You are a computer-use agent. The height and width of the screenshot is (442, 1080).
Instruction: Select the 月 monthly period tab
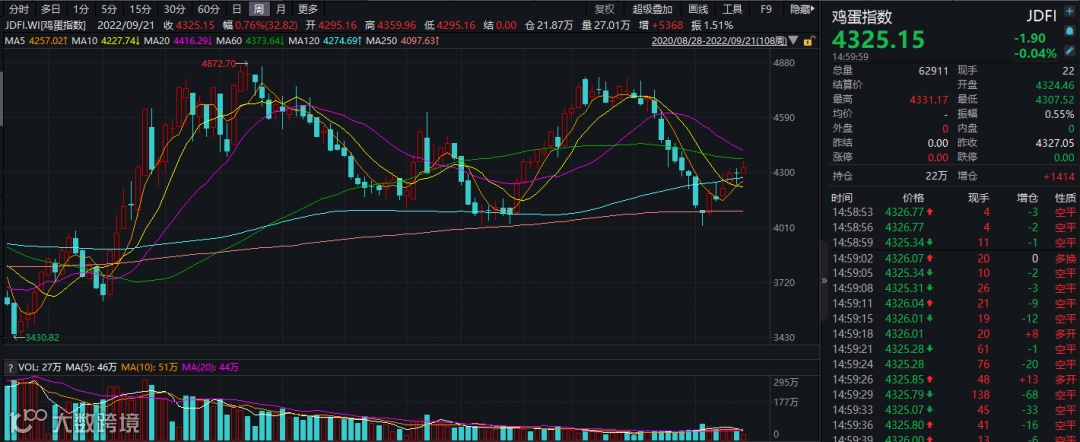[x=280, y=9]
